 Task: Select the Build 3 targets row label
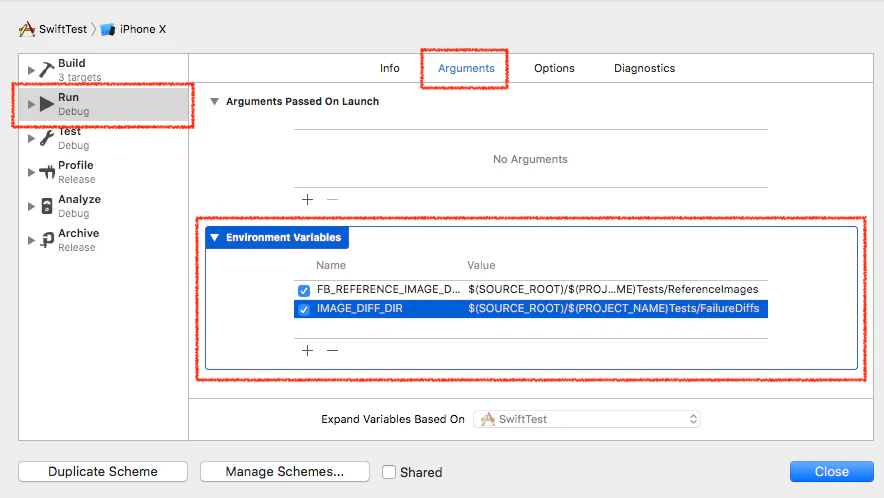tap(79, 70)
